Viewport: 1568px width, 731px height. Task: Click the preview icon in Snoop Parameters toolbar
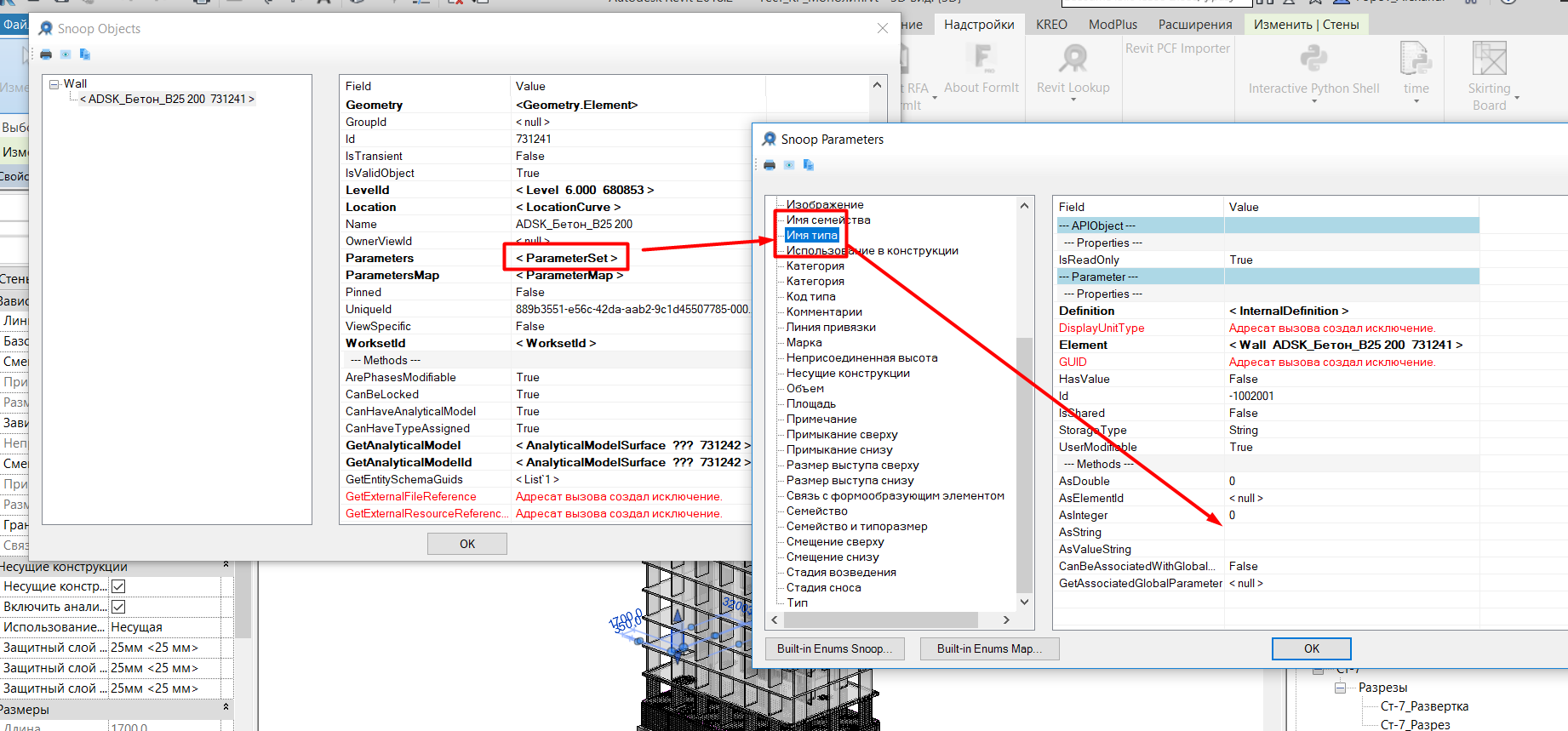click(x=789, y=165)
